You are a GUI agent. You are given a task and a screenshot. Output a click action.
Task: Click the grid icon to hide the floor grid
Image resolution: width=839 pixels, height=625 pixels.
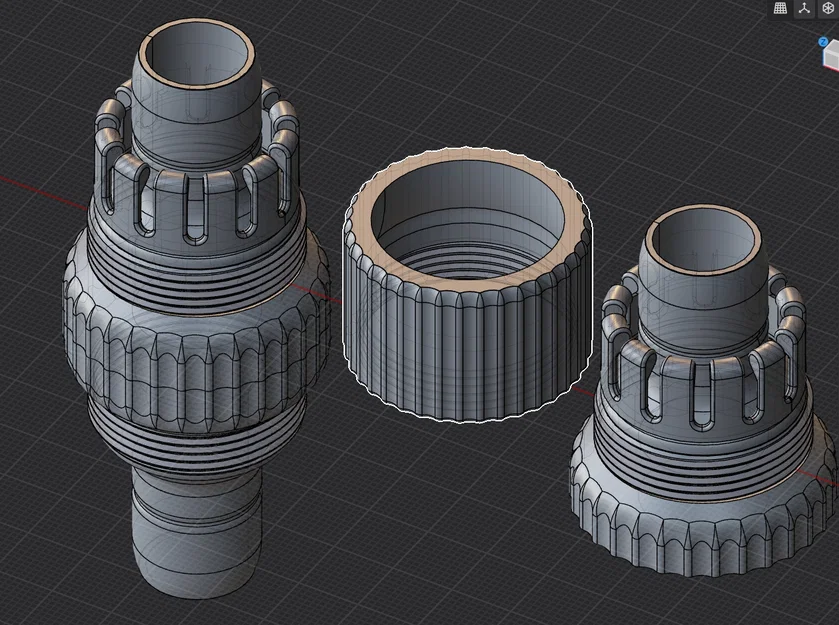coord(780,8)
